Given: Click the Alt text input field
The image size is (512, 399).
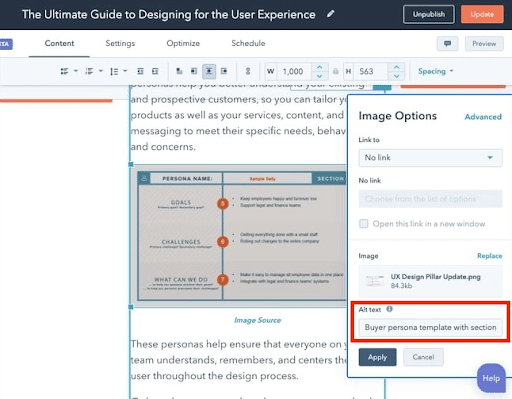Looking at the screenshot, I should [x=430, y=327].
